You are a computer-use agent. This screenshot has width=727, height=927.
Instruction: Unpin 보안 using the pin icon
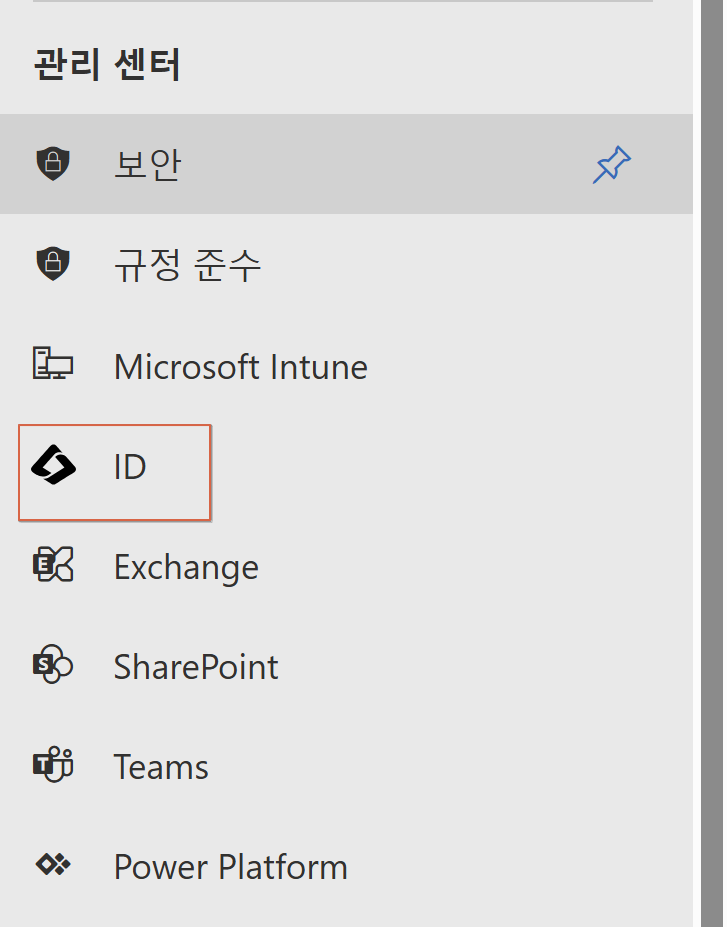[x=612, y=164]
